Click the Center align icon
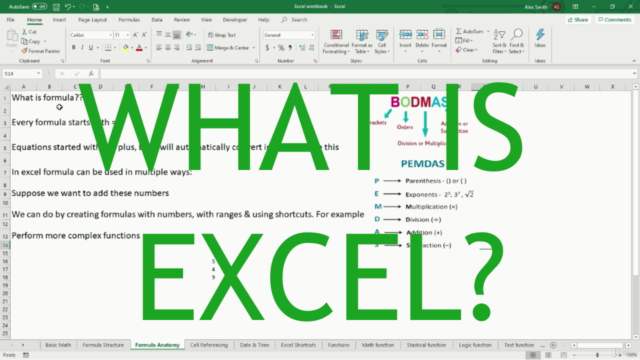The height and width of the screenshot is (360, 640). [x=168, y=48]
